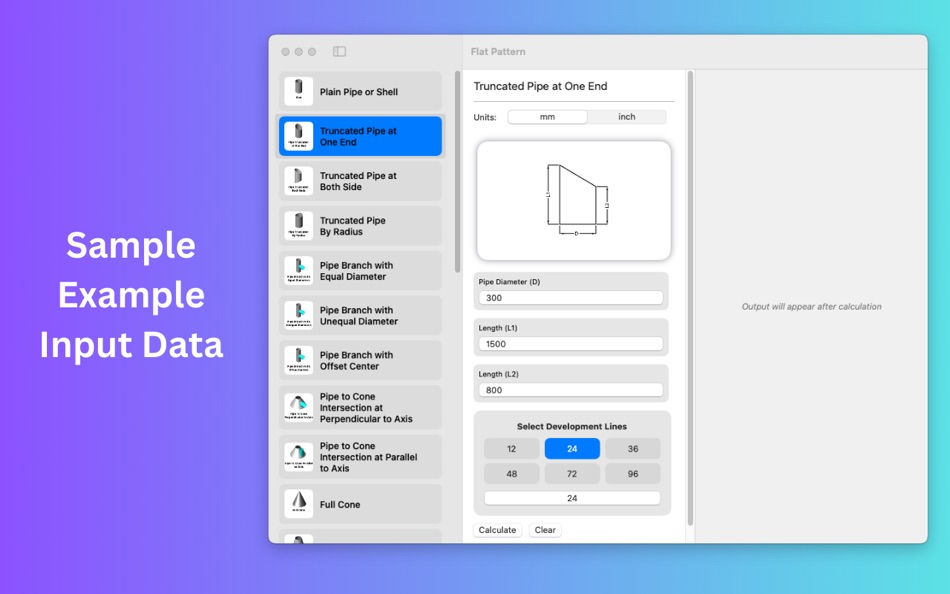Click the Length L2 field showing 800
The width and height of the screenshot is (950, 594).
[x=570, y=389]
